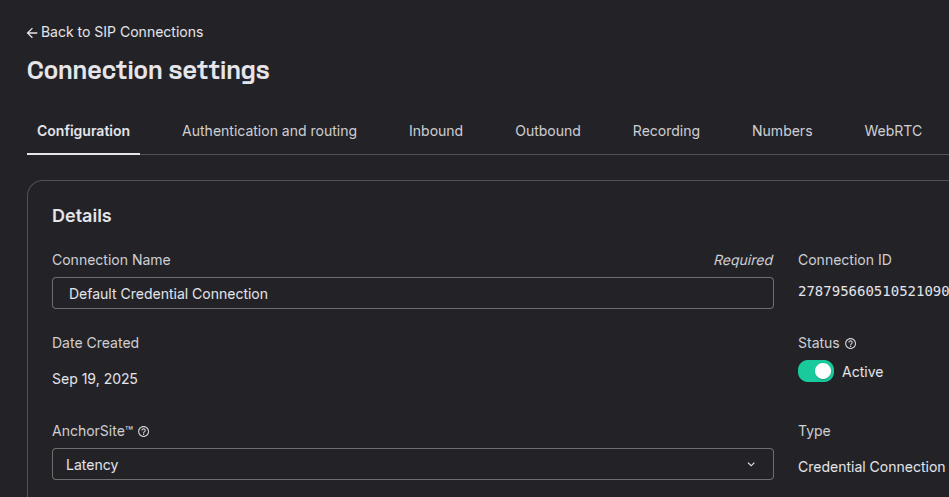Click the Credential Connection type text
Viewport: 949px width, 497px height.
872,467
